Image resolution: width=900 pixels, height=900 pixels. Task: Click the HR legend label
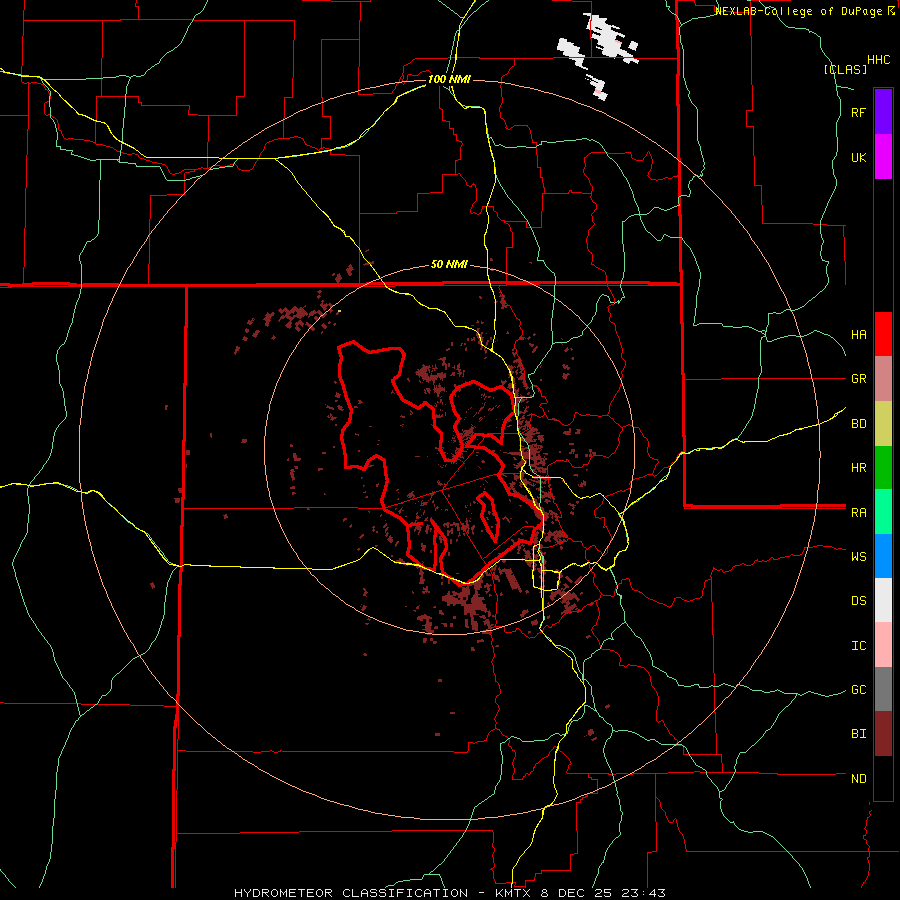(x=858, y=468)
